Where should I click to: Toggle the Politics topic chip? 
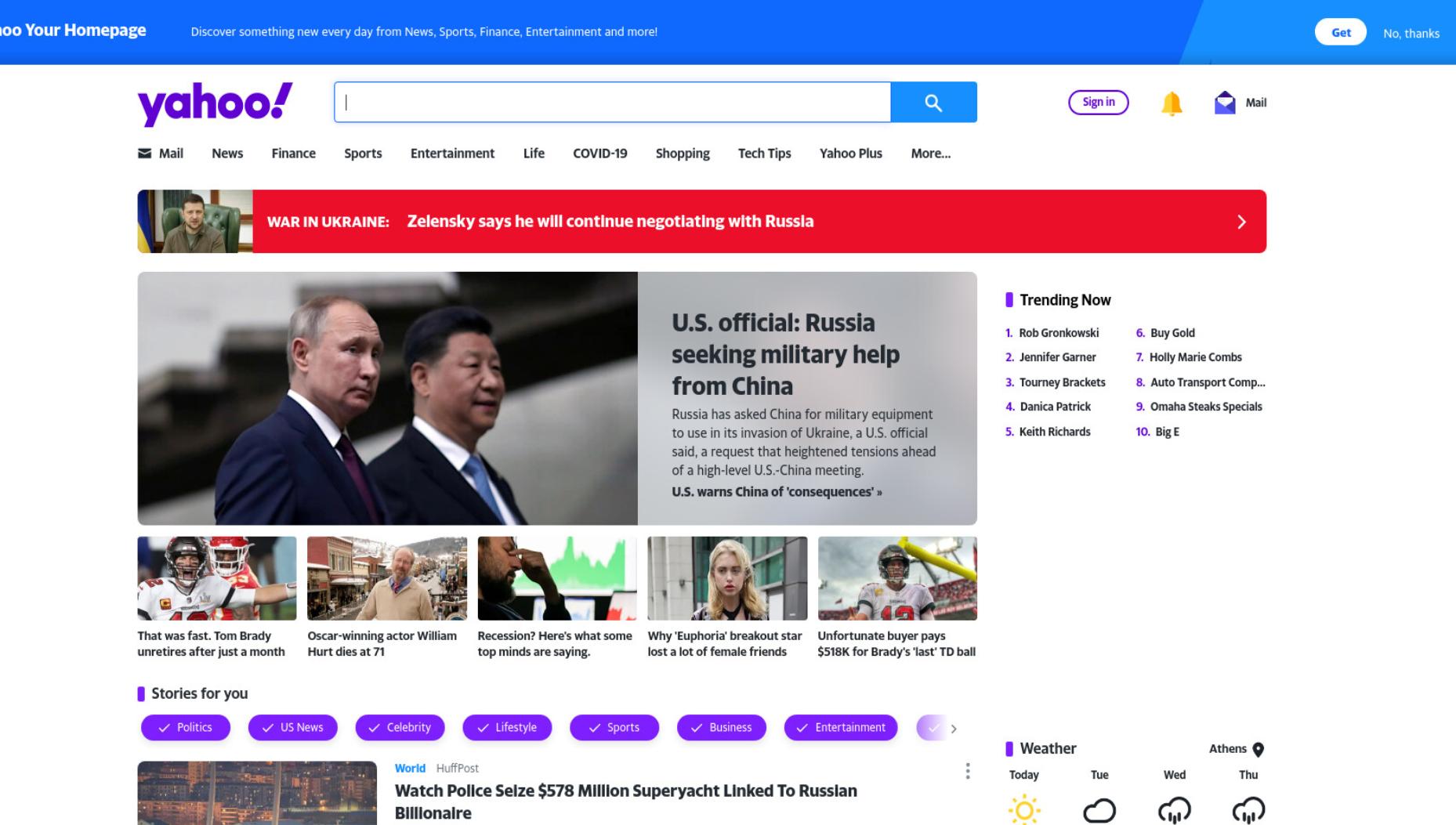click(x=186, y=728)
